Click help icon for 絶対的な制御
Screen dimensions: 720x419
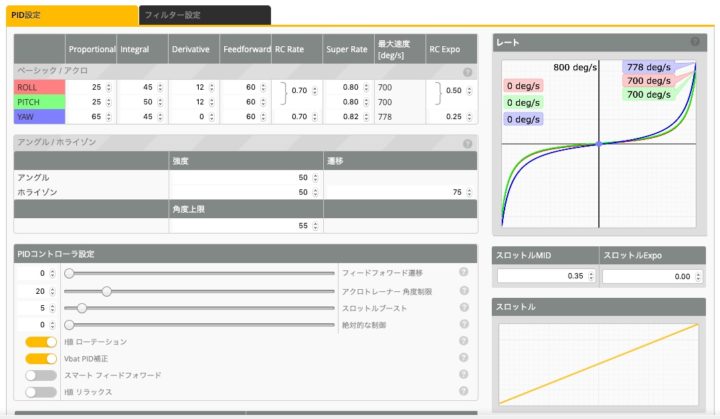tap(463, 325)
